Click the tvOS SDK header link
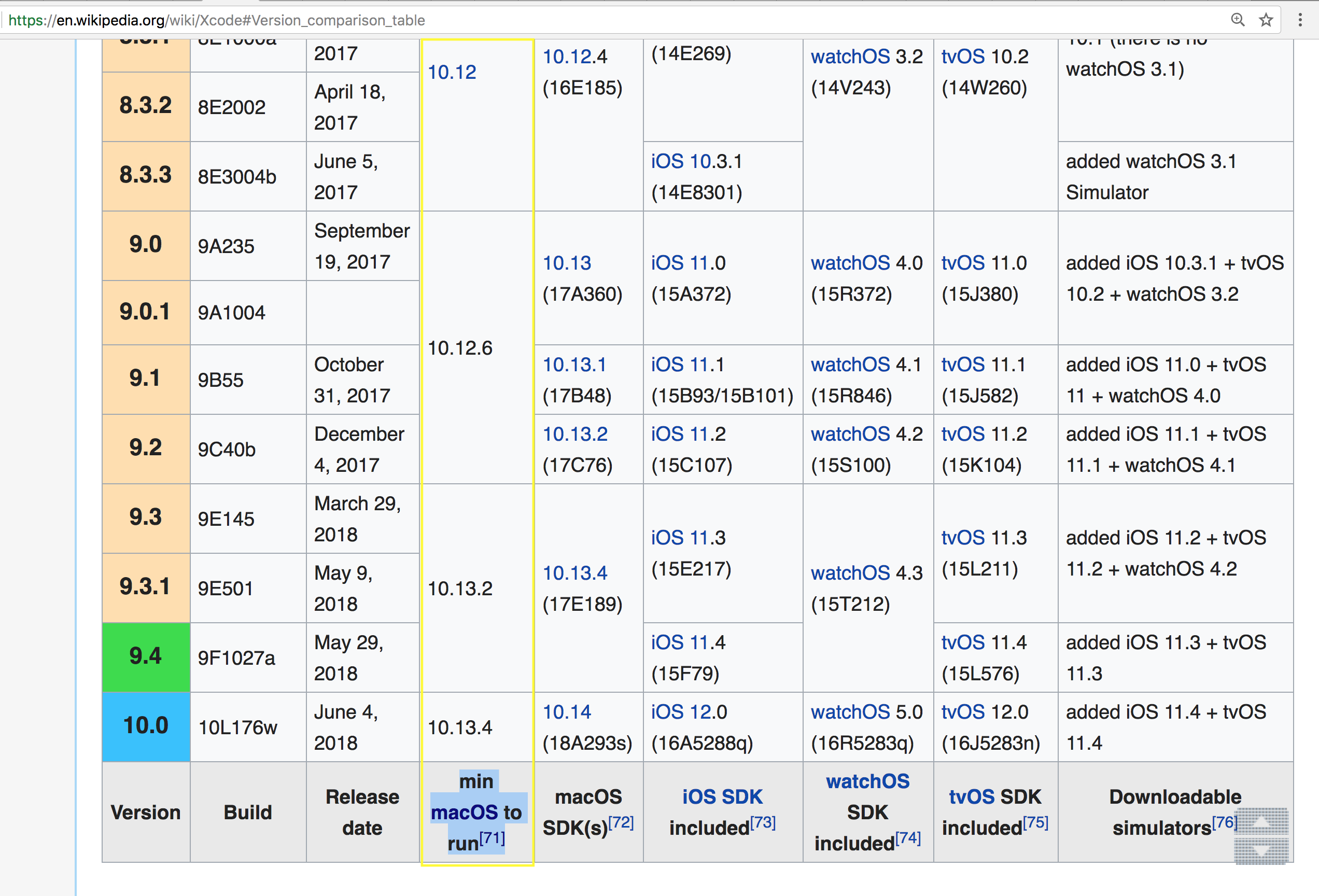The width and height of the screenshot is (1319, 896). pyautogui.click(x=973, y=796)
